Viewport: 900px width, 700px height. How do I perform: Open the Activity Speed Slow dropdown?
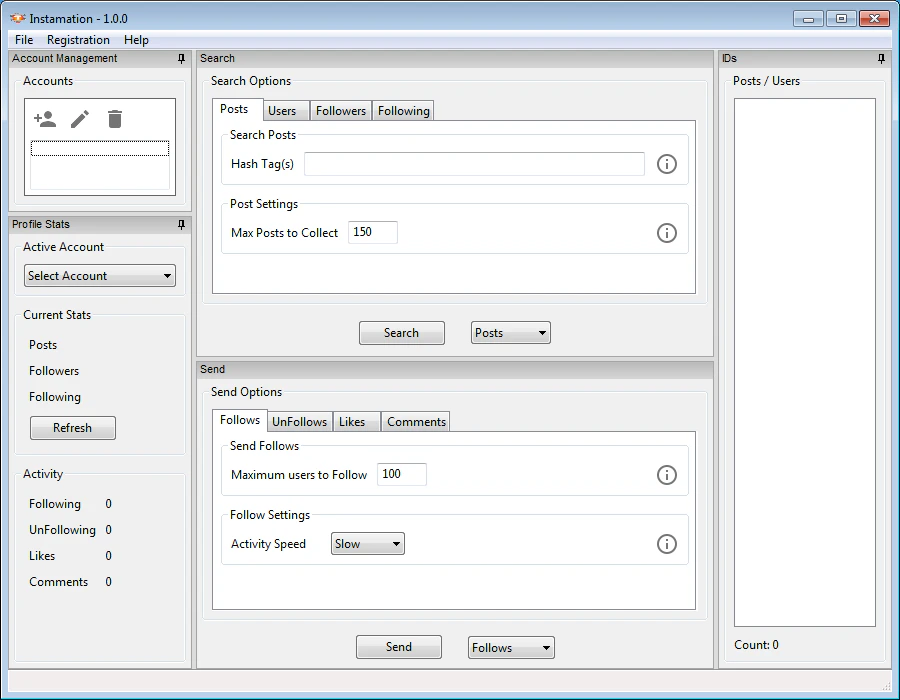367,543
